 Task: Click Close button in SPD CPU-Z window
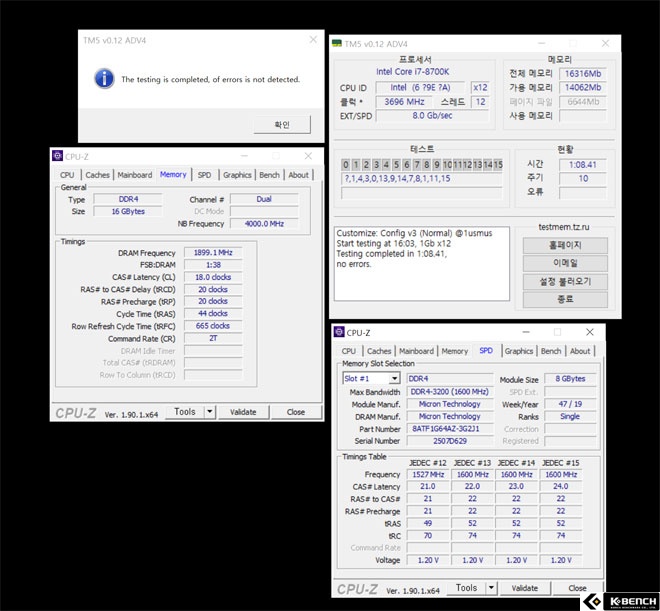click(x=578, y=588)
